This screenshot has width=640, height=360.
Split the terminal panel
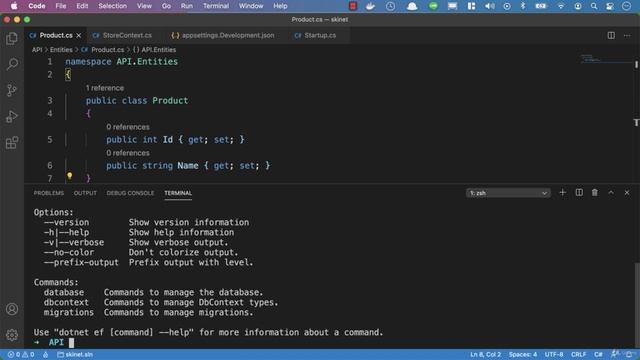pyautogui.click(x=579, y=192)
